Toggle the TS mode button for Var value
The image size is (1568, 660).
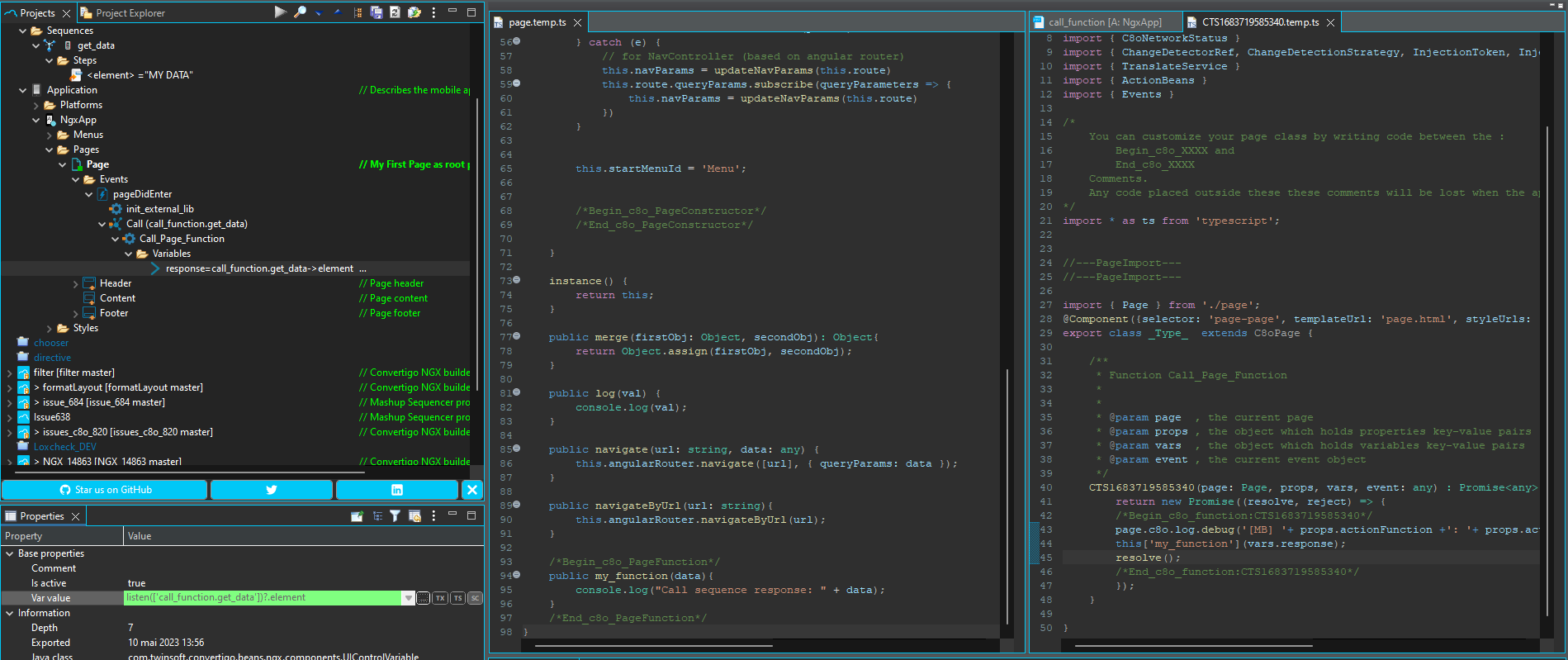click(457, 598)
